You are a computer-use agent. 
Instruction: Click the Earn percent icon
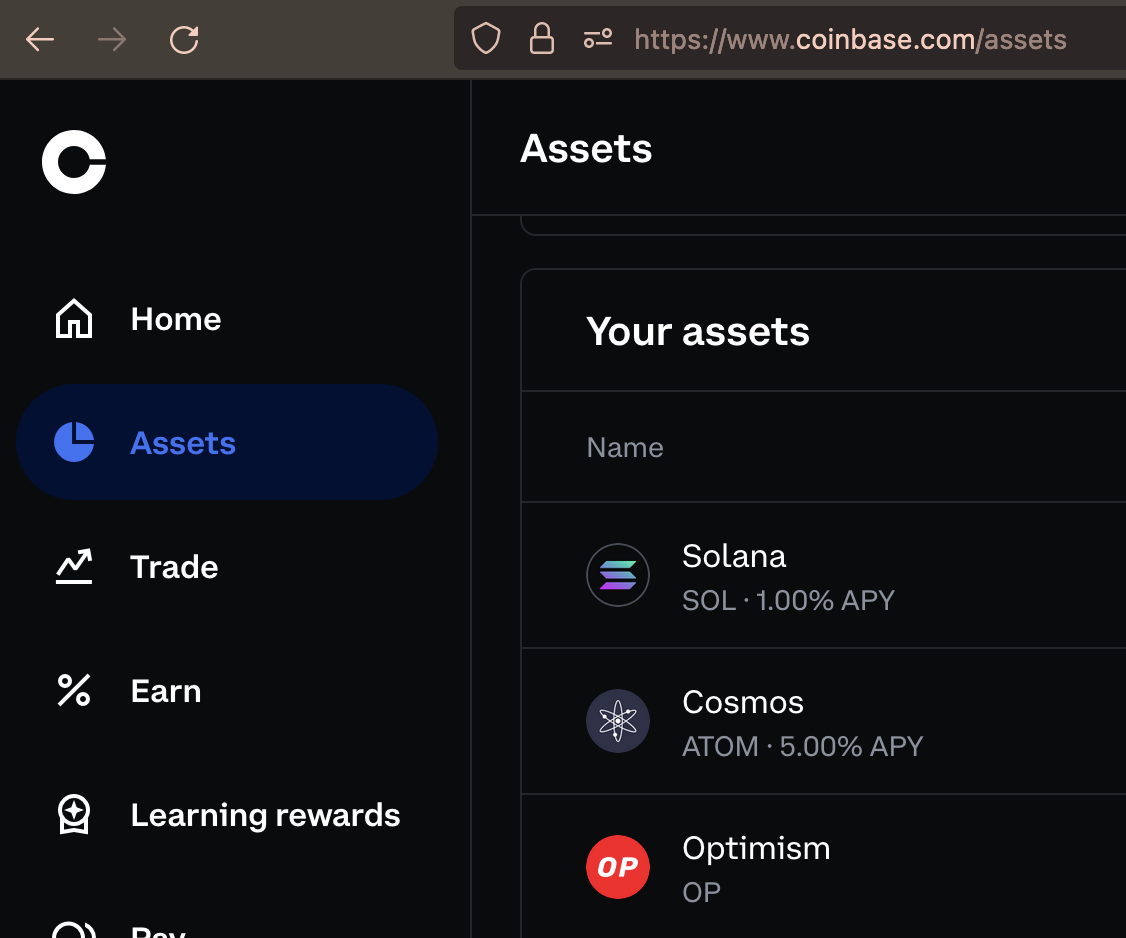74,690
